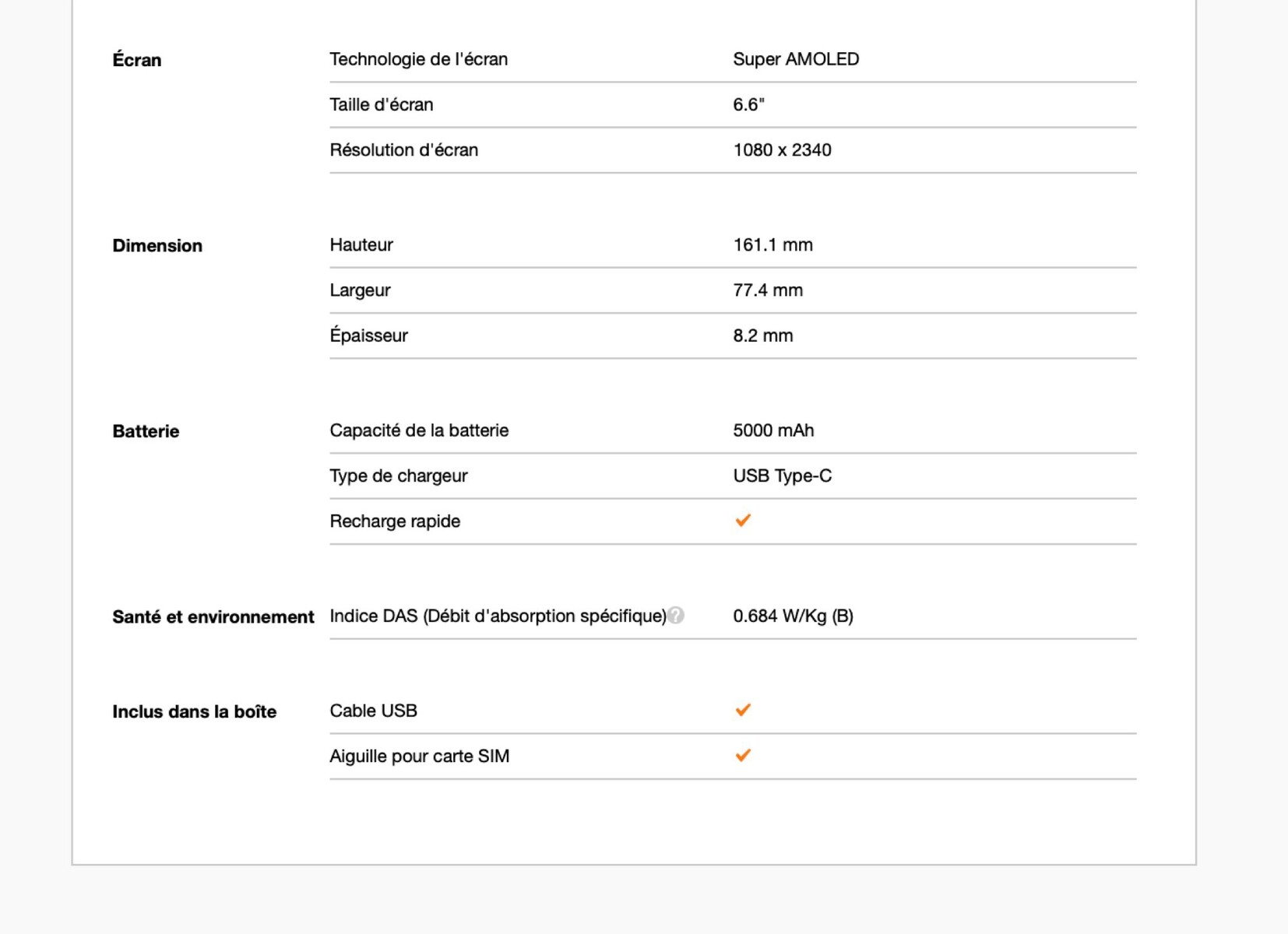Viewport: 1288px width, 934px height.
Task: Click the Indice DAS label text
Action: click(x=498, y=616)
